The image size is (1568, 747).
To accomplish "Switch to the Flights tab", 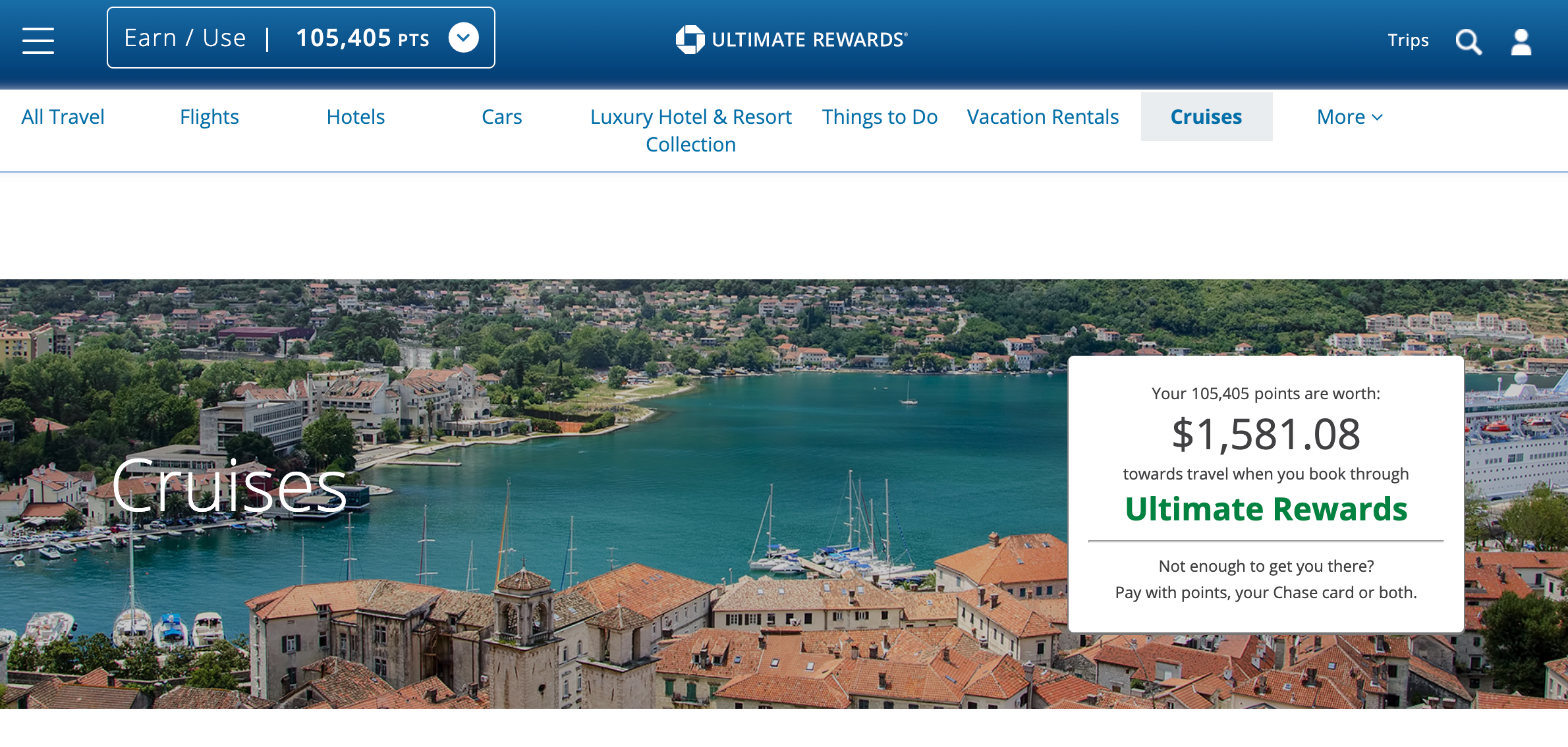I will pyautogui.click(x=210, y=117).
